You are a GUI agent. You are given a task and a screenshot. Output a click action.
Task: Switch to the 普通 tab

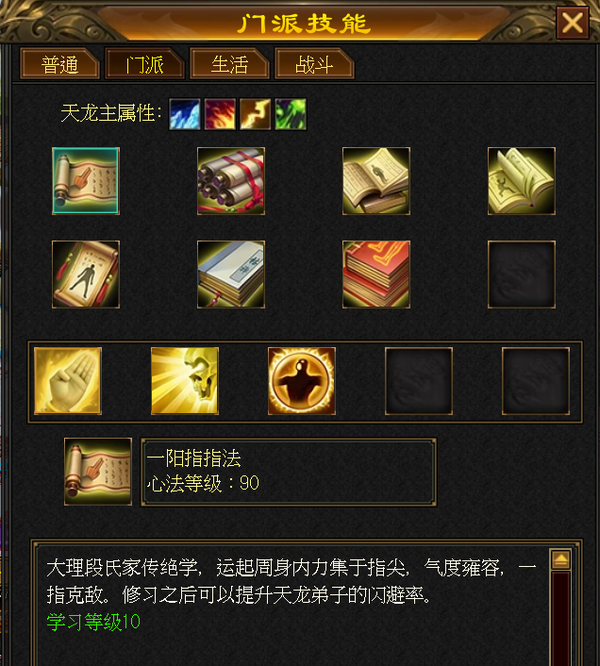coord(60,64)
